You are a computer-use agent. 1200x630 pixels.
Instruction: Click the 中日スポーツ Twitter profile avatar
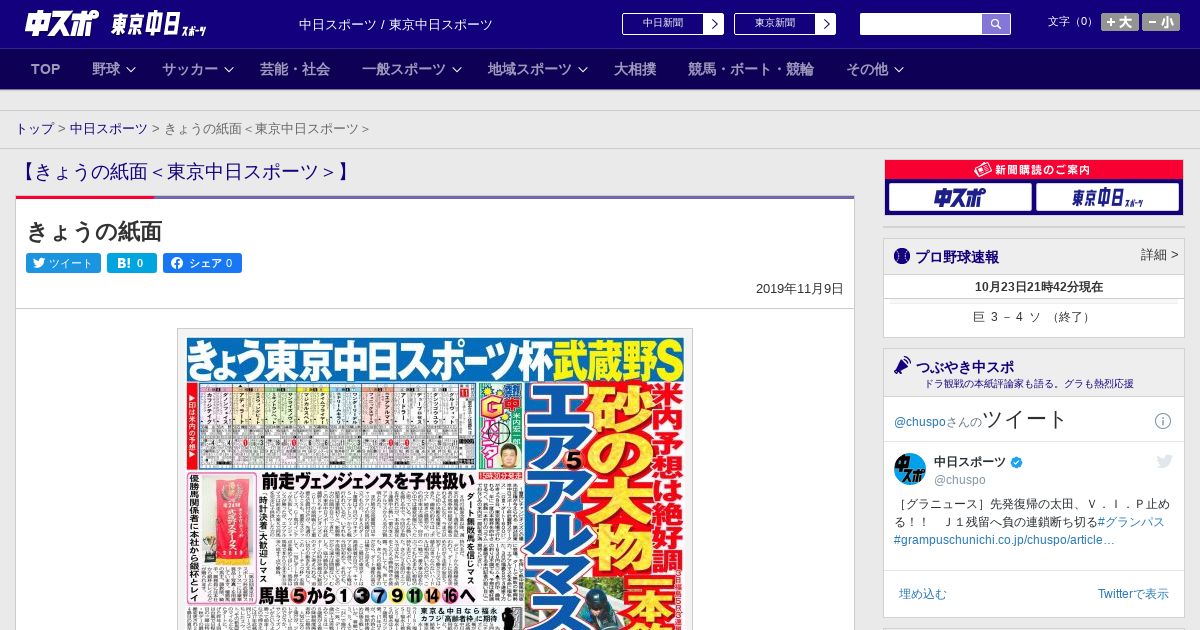910,469
